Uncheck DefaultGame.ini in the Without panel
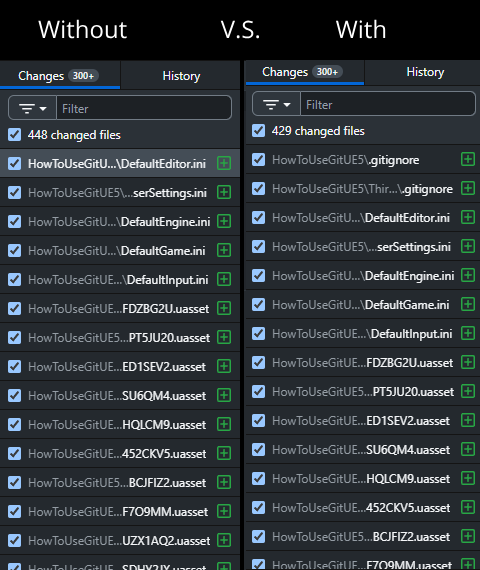This screenshot has height=570, width=480. 15,250
